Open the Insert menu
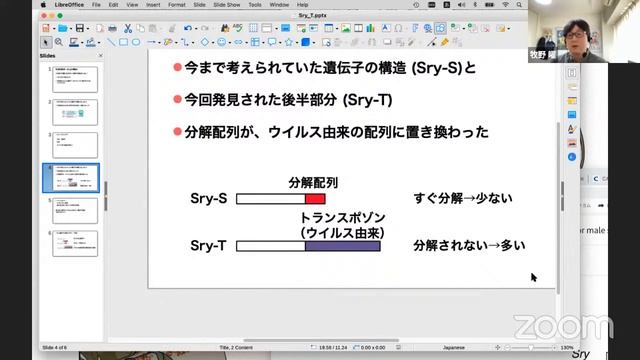This screenshot has height=360, width=640. click(x=153, y=5)
